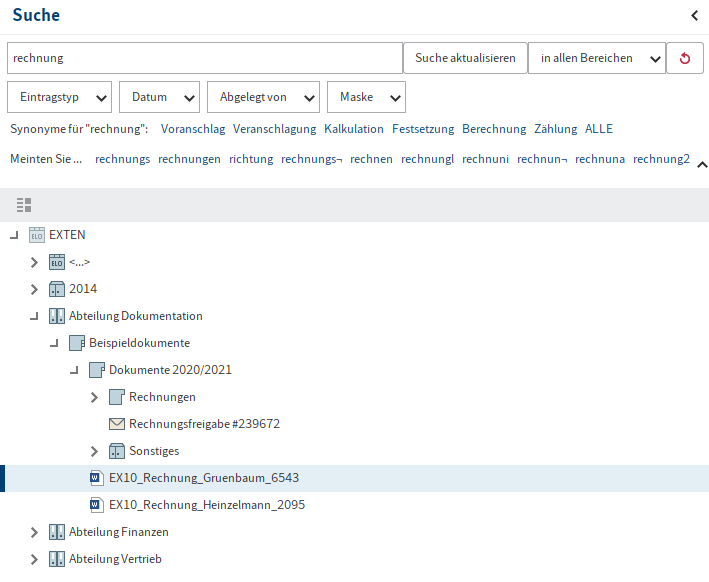
Task: Expand the 2014 tree node
Action: 34,289
